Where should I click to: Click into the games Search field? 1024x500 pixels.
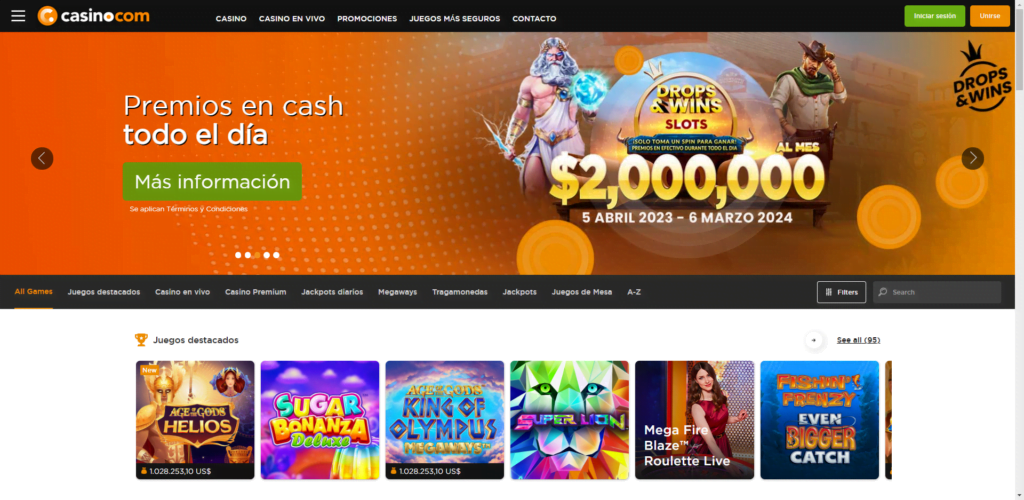[x=937, y=292]
